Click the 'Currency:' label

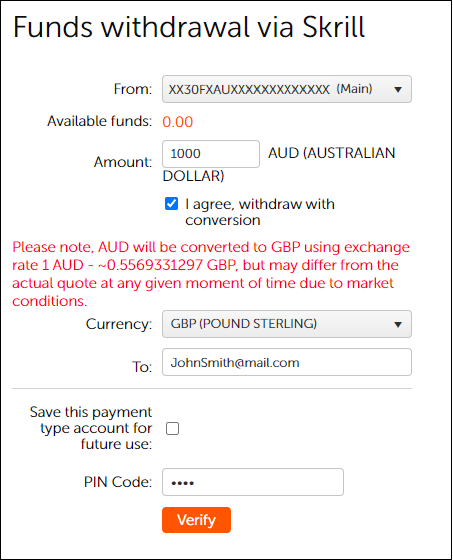[x=119, y=324]
